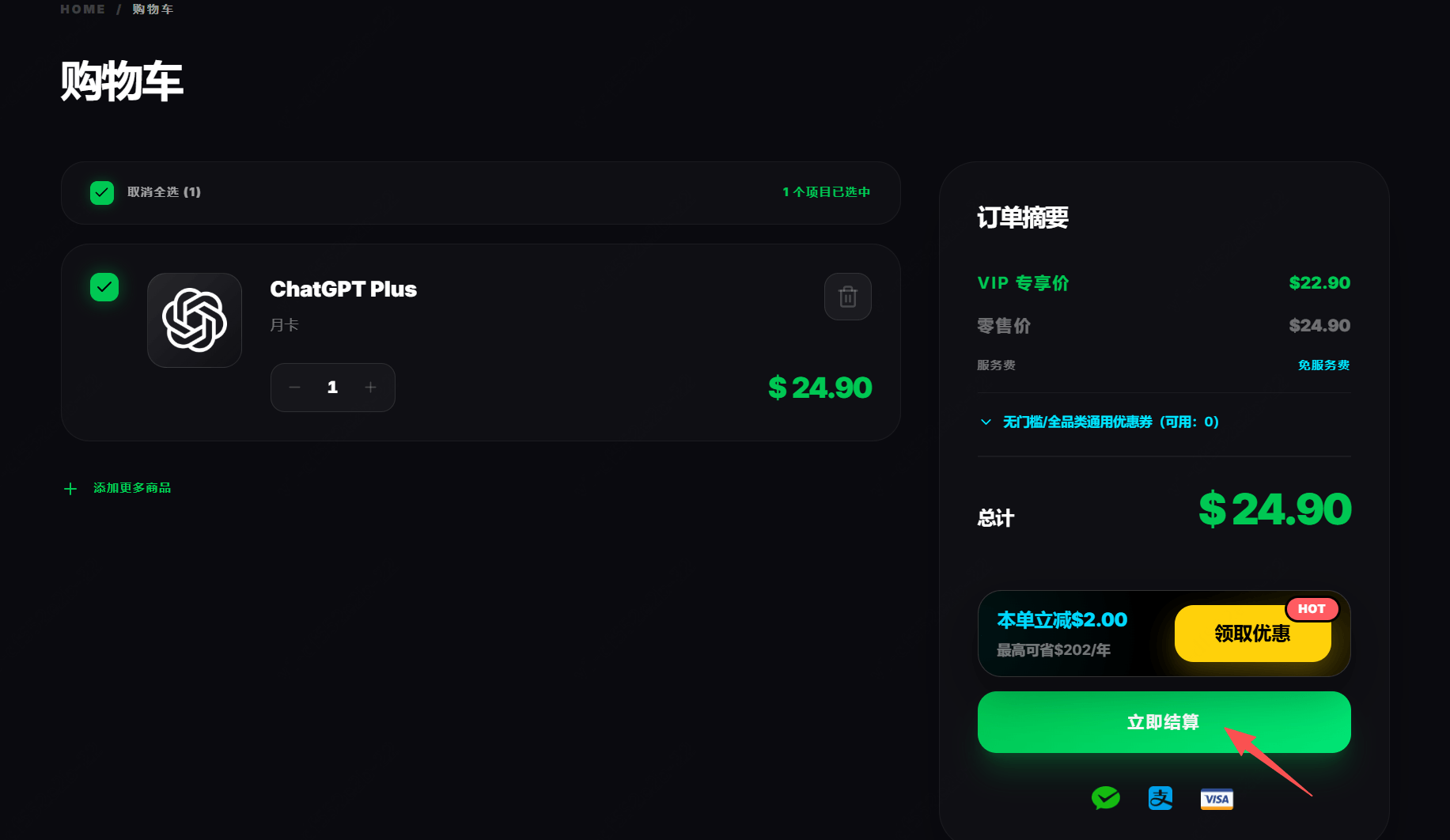Select the VISA card icon
Screen dimensions: 1450x840
pyautogui.click(x=1217, y=799)
